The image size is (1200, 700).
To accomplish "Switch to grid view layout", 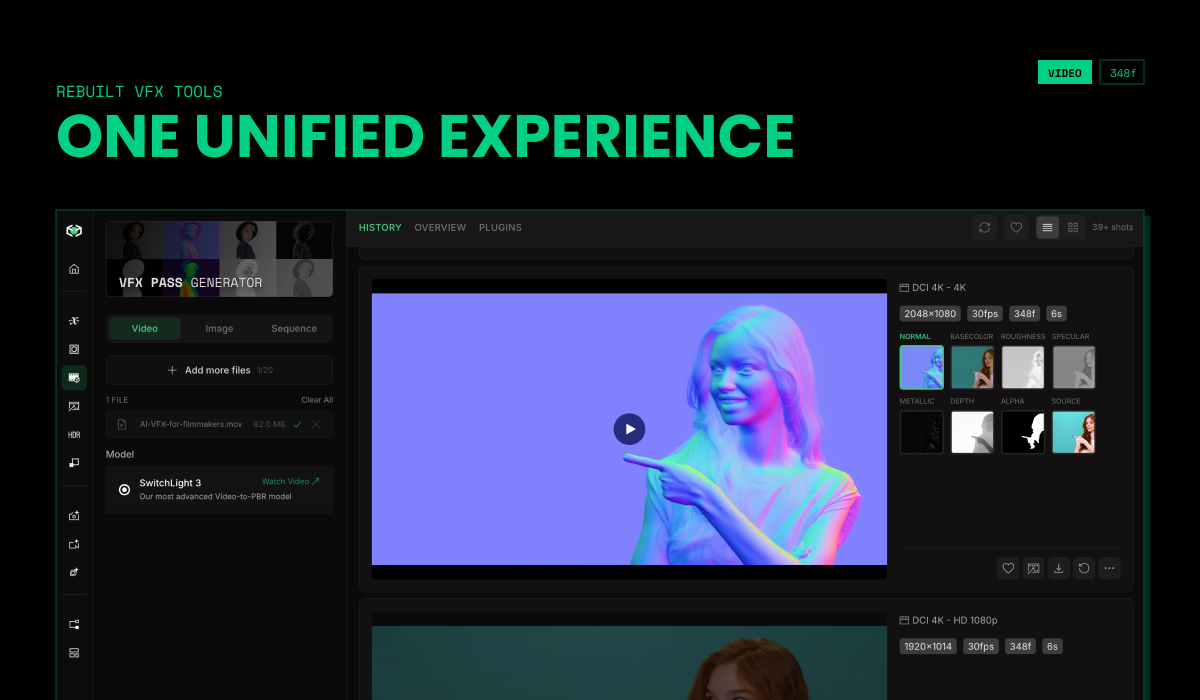I will [1073, 228].
